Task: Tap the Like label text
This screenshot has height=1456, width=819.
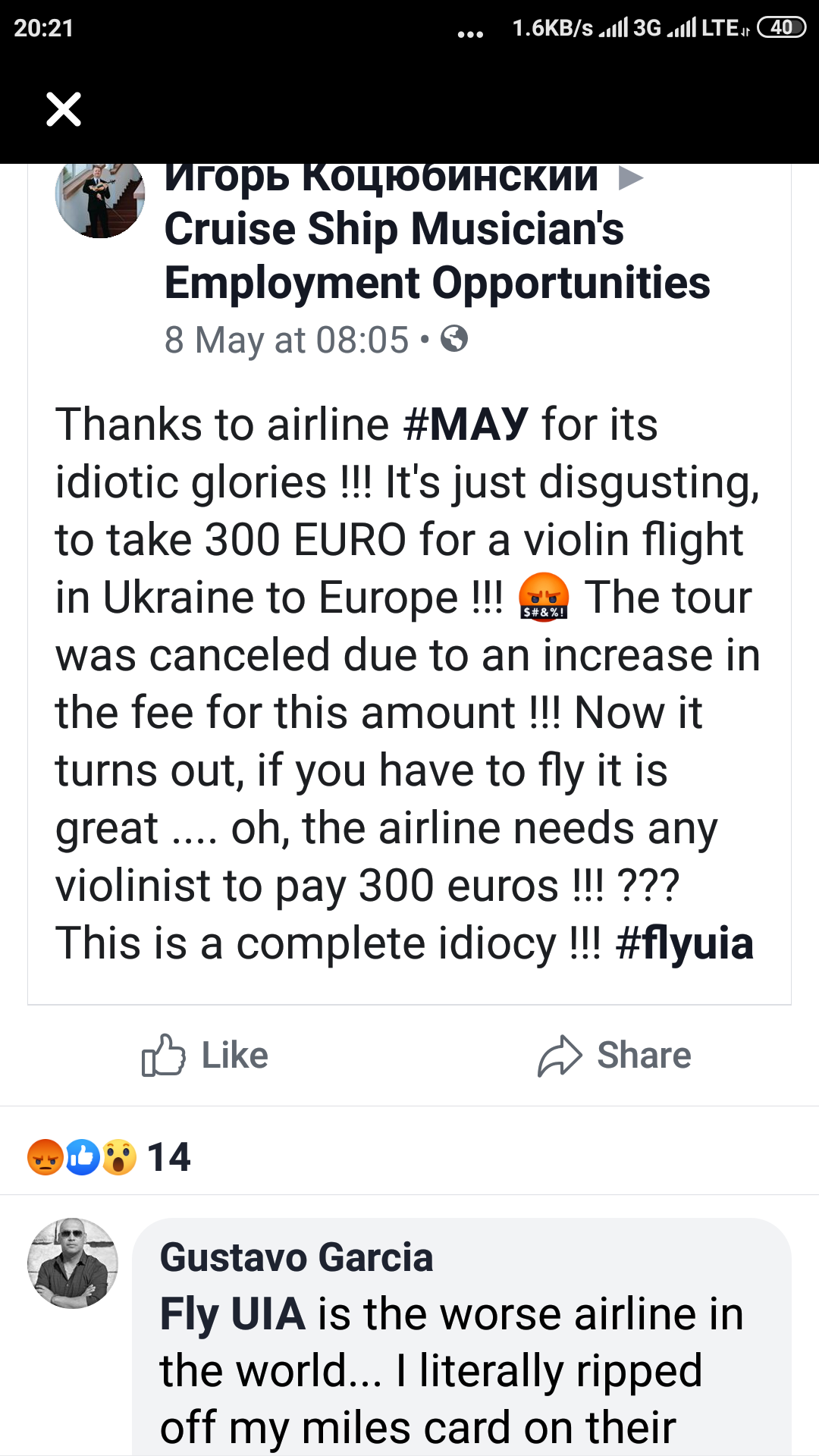Action: 234,1056
